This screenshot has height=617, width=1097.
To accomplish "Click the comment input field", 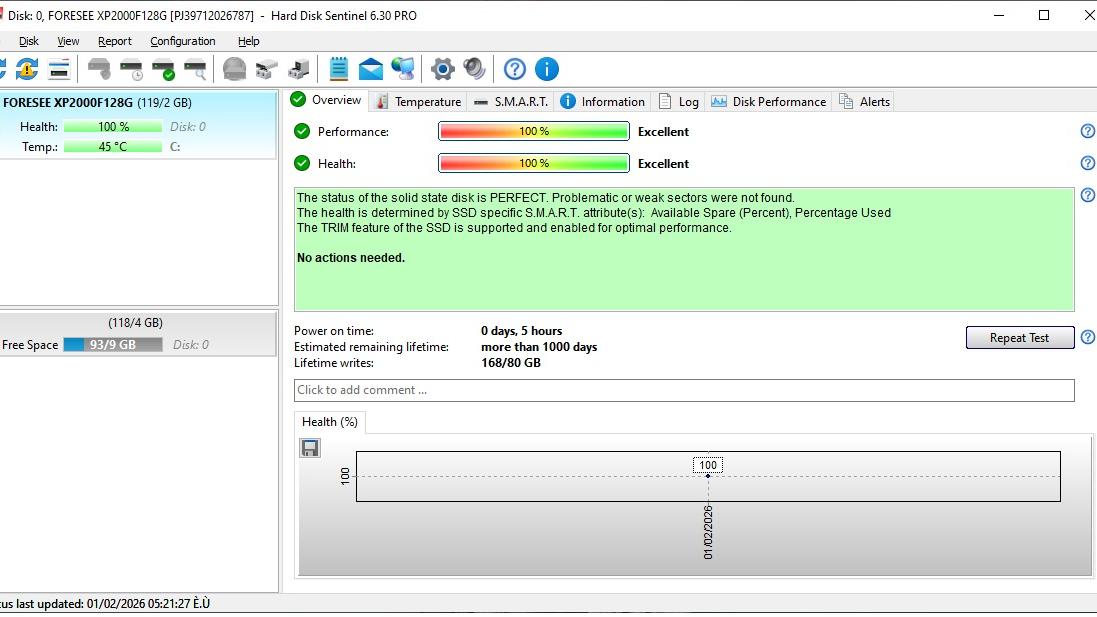I will click(684, 390).
